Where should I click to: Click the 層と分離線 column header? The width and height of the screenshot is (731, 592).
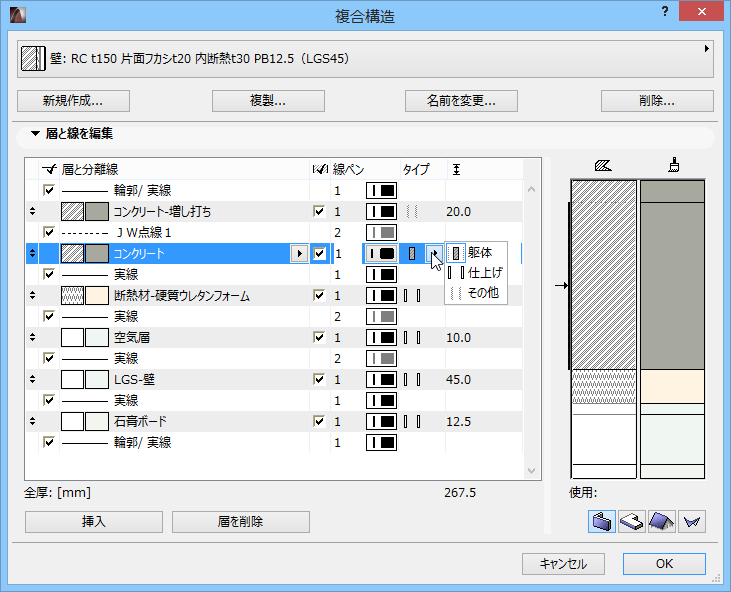pos(90,169)
